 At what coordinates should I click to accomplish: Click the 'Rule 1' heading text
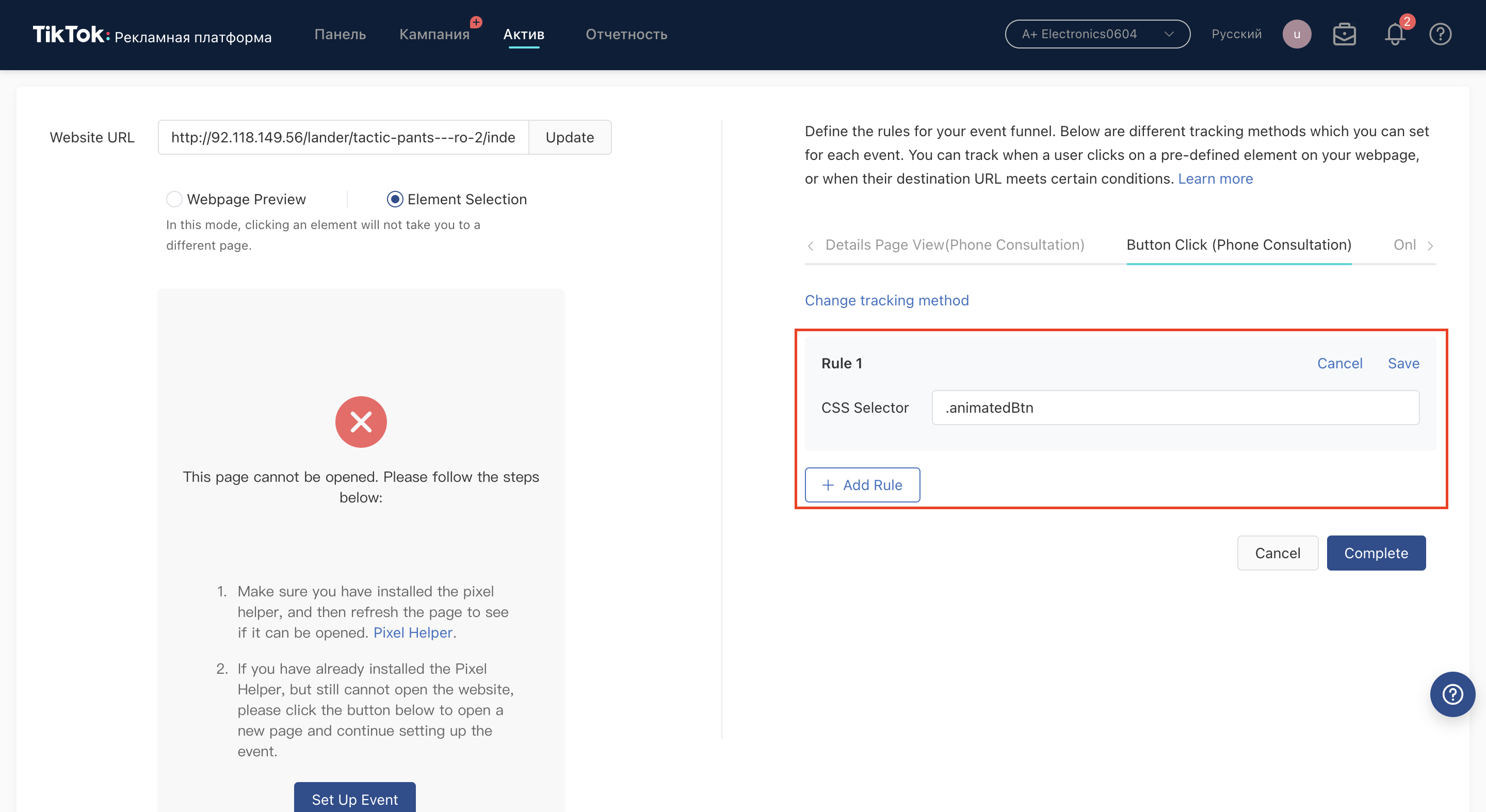click(842, 363)
